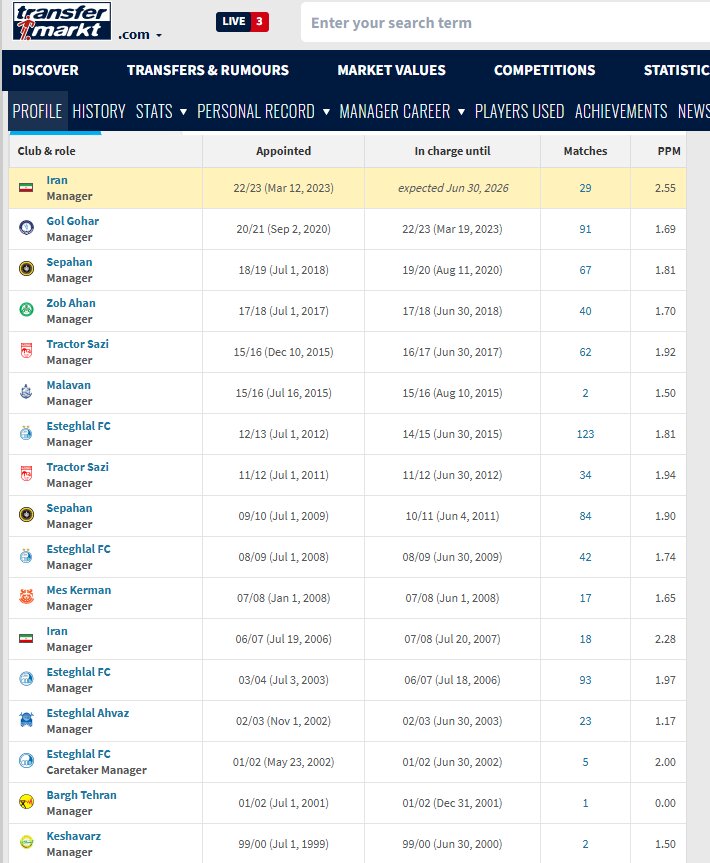Click the Zob Ahan club crest
710x863 pixels.
pyautogui.click(x=26, y=311)
